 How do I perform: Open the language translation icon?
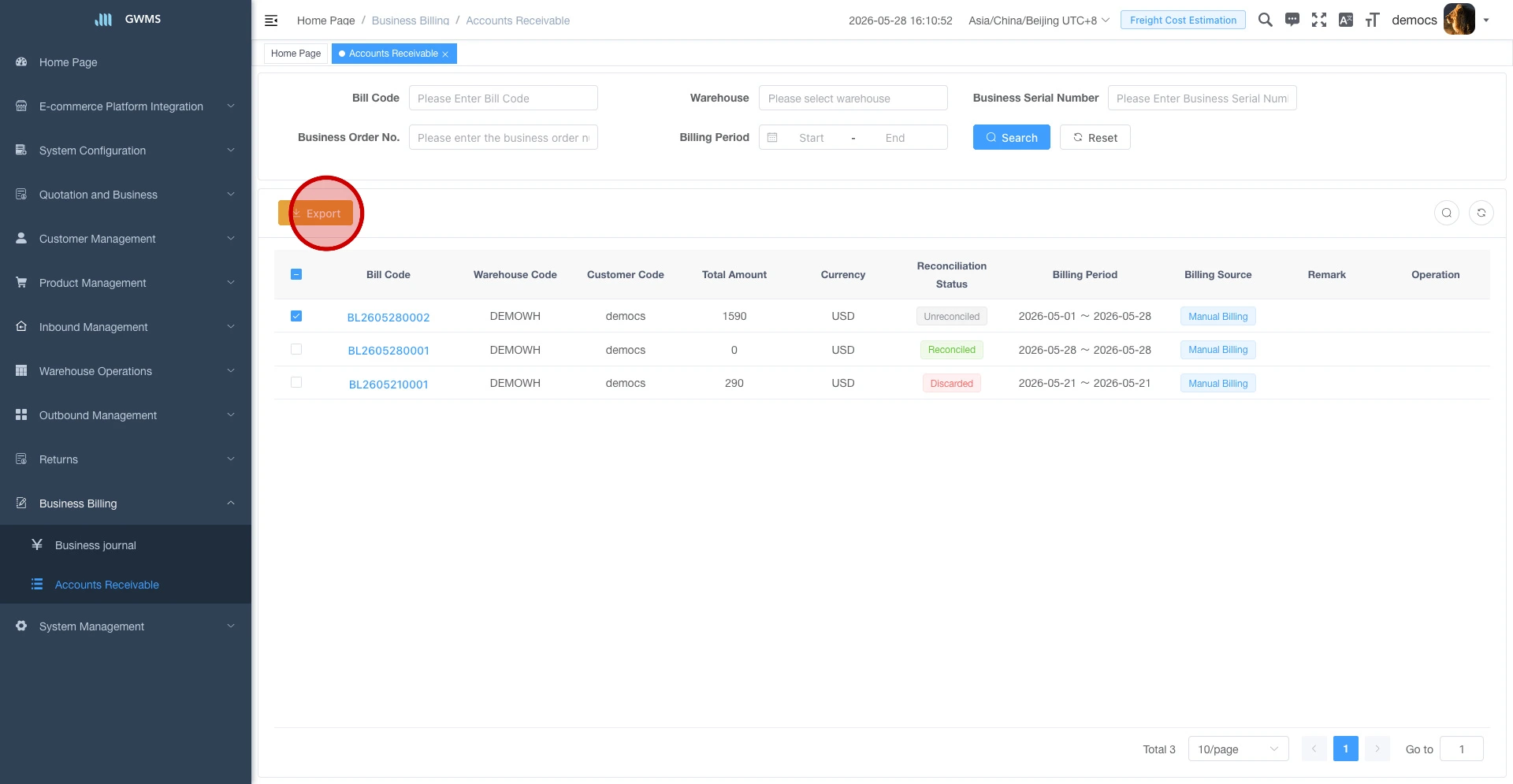tap(1346, 20)
